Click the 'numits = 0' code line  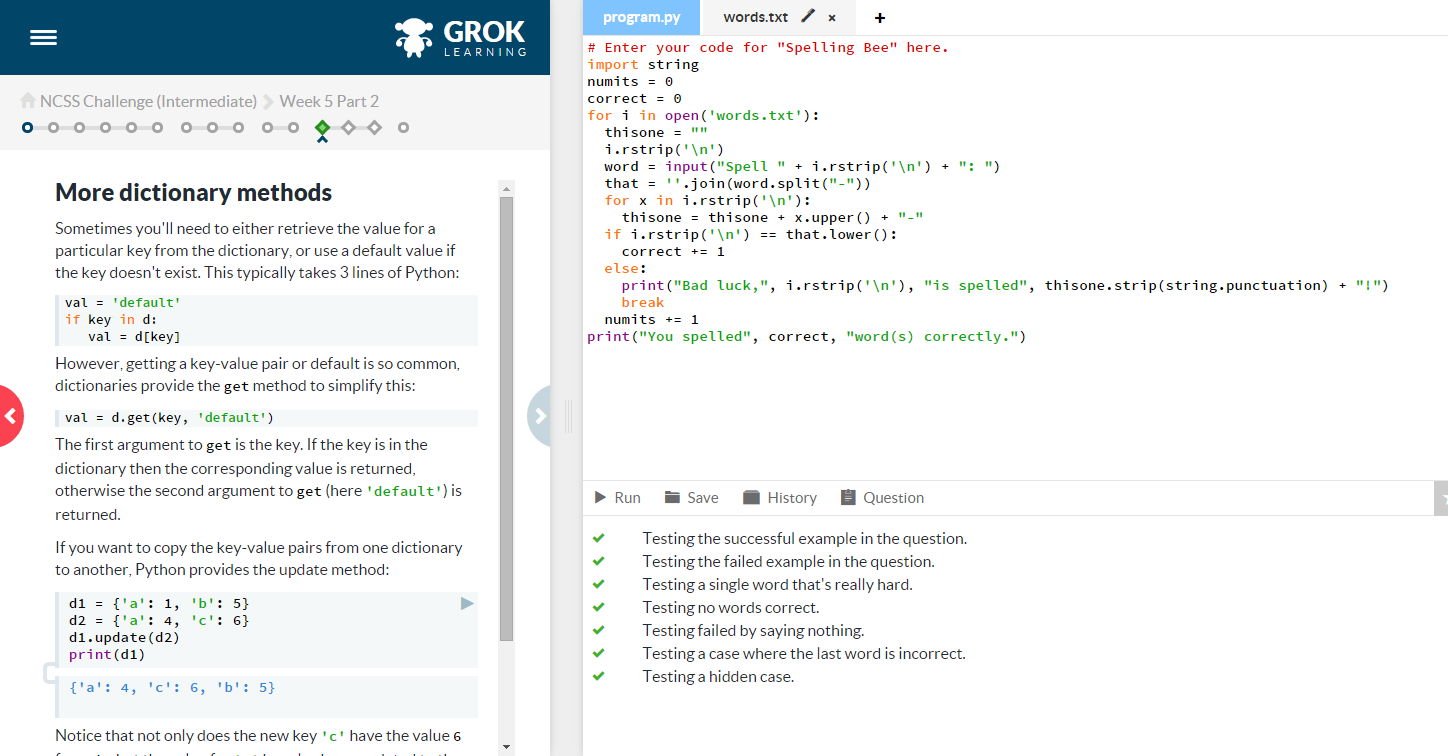click(x=630, y=81)
